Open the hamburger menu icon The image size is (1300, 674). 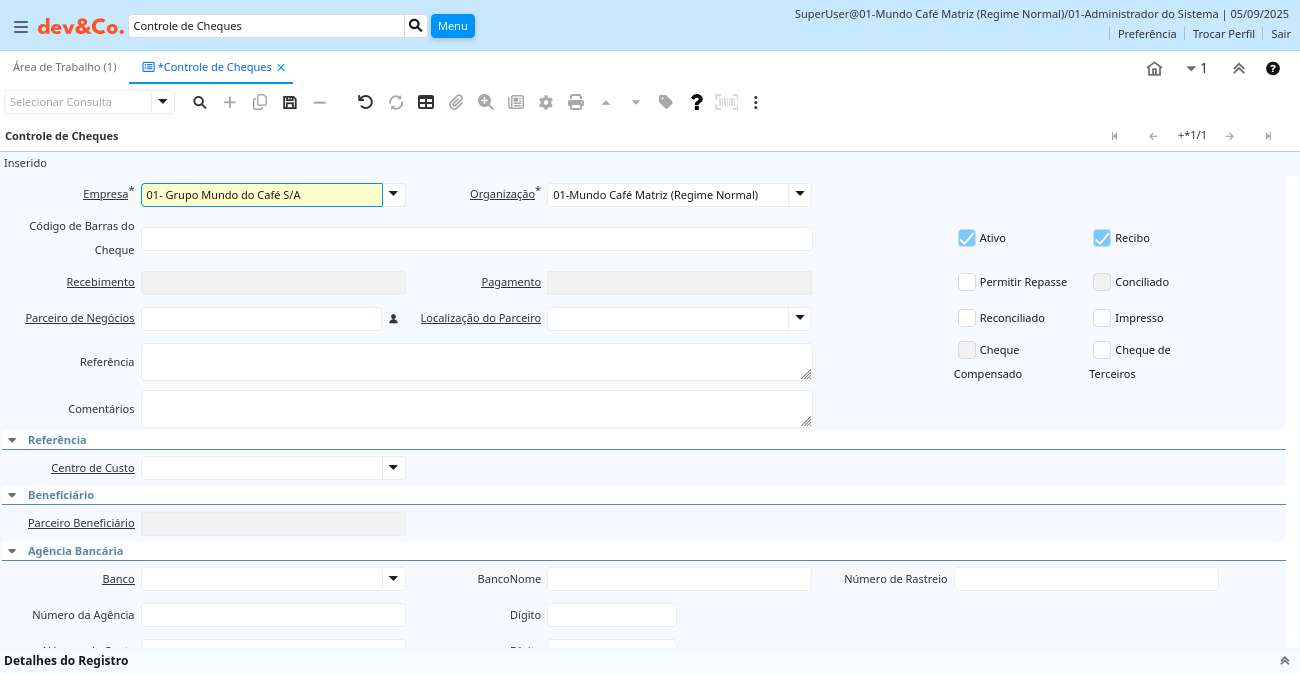[x=20, y=27]
